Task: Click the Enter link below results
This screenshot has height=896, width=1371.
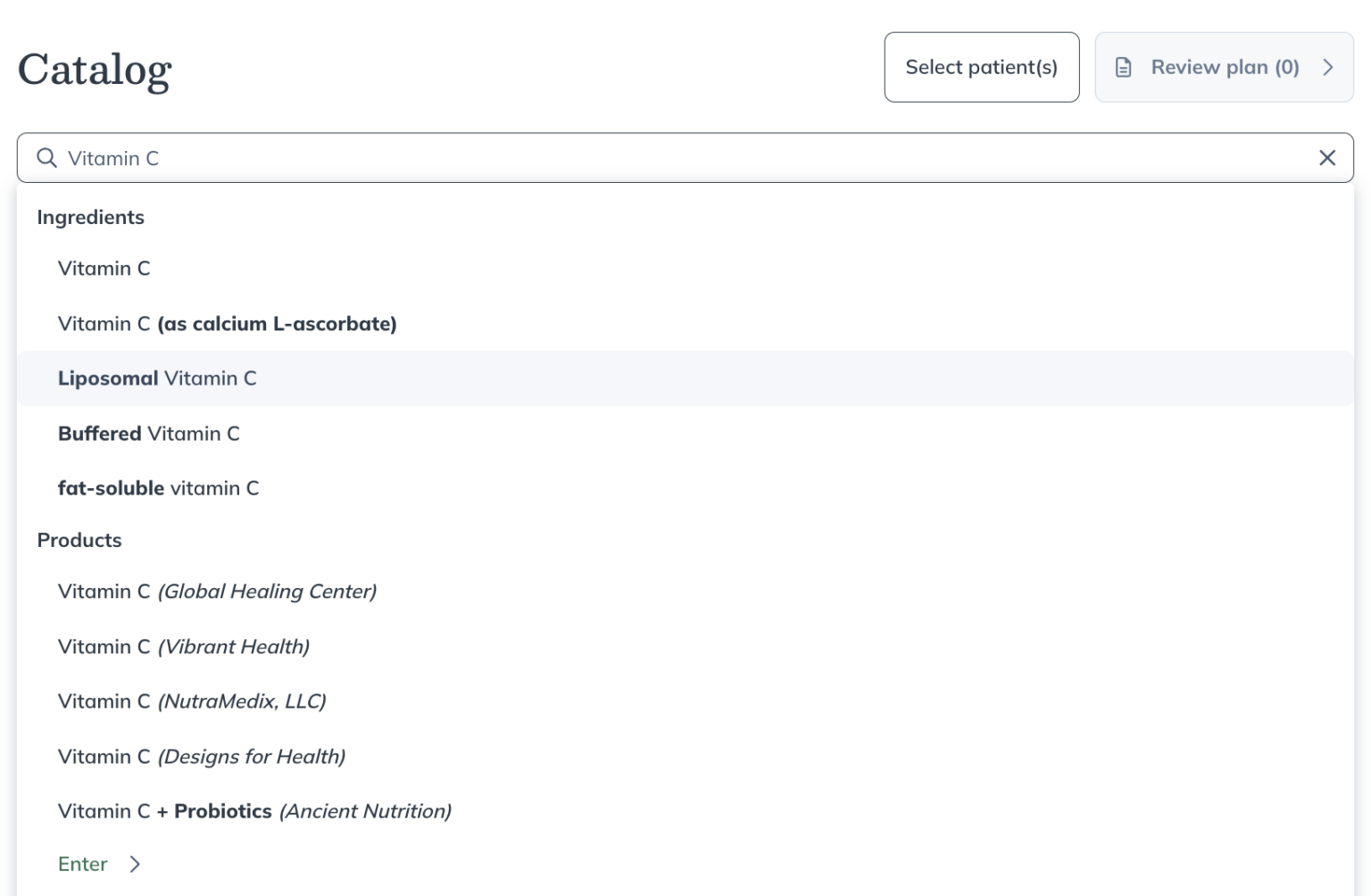Action: pos(82,864)
